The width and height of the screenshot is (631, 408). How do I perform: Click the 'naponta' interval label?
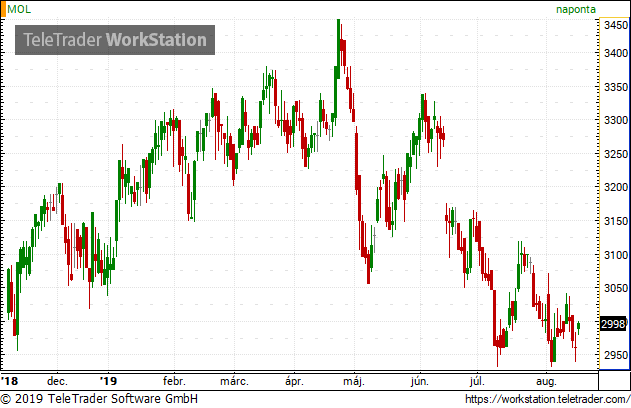[x=576, y=10]
